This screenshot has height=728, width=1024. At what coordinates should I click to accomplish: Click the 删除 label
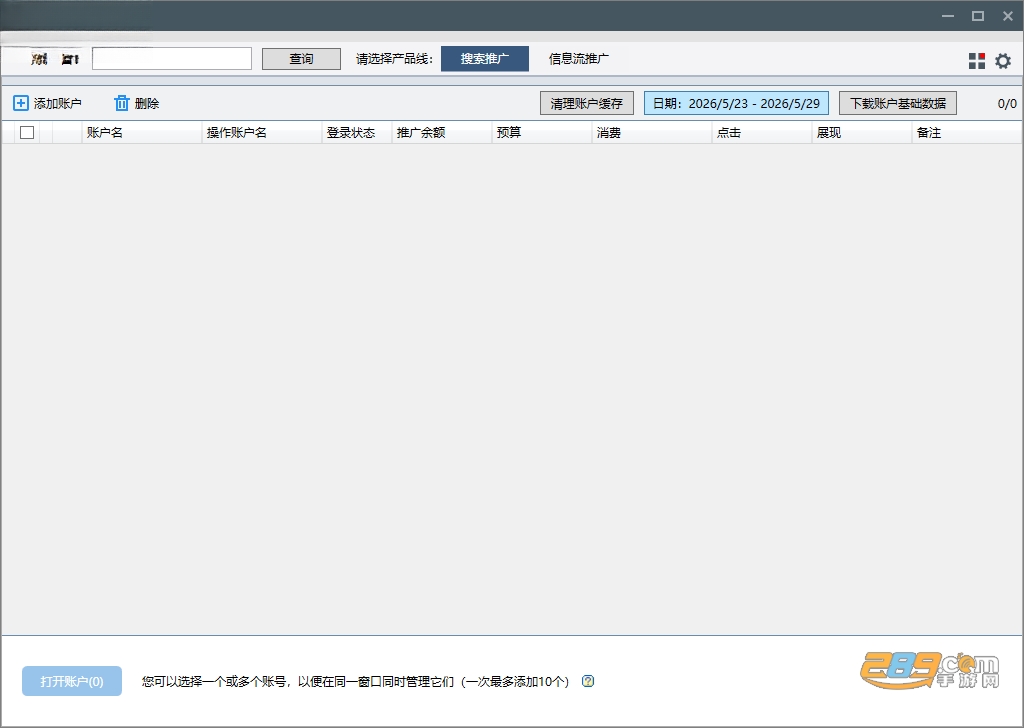pyautogui.click(x=147, y=103)
